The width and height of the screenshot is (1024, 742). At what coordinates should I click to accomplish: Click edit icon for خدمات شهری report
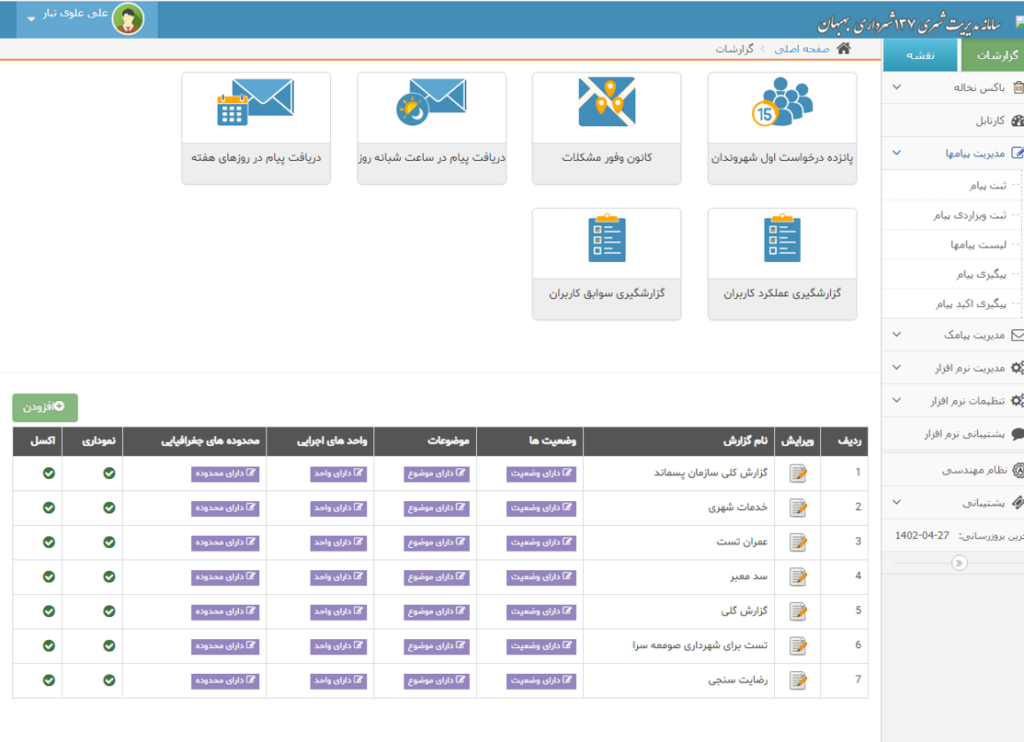(797, 508)
